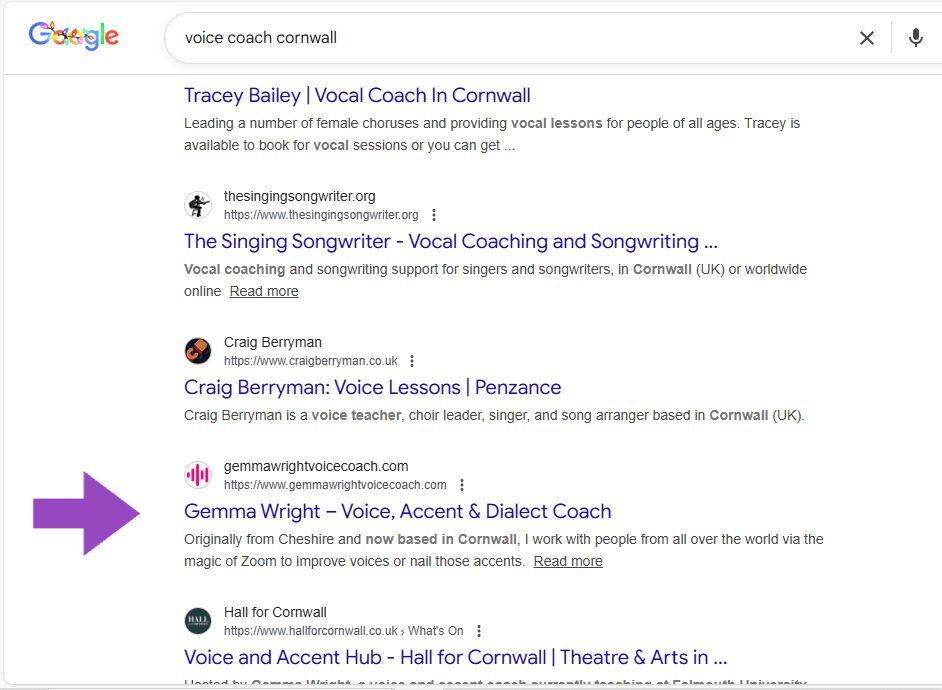Click the Google logo

pos(74,37)
